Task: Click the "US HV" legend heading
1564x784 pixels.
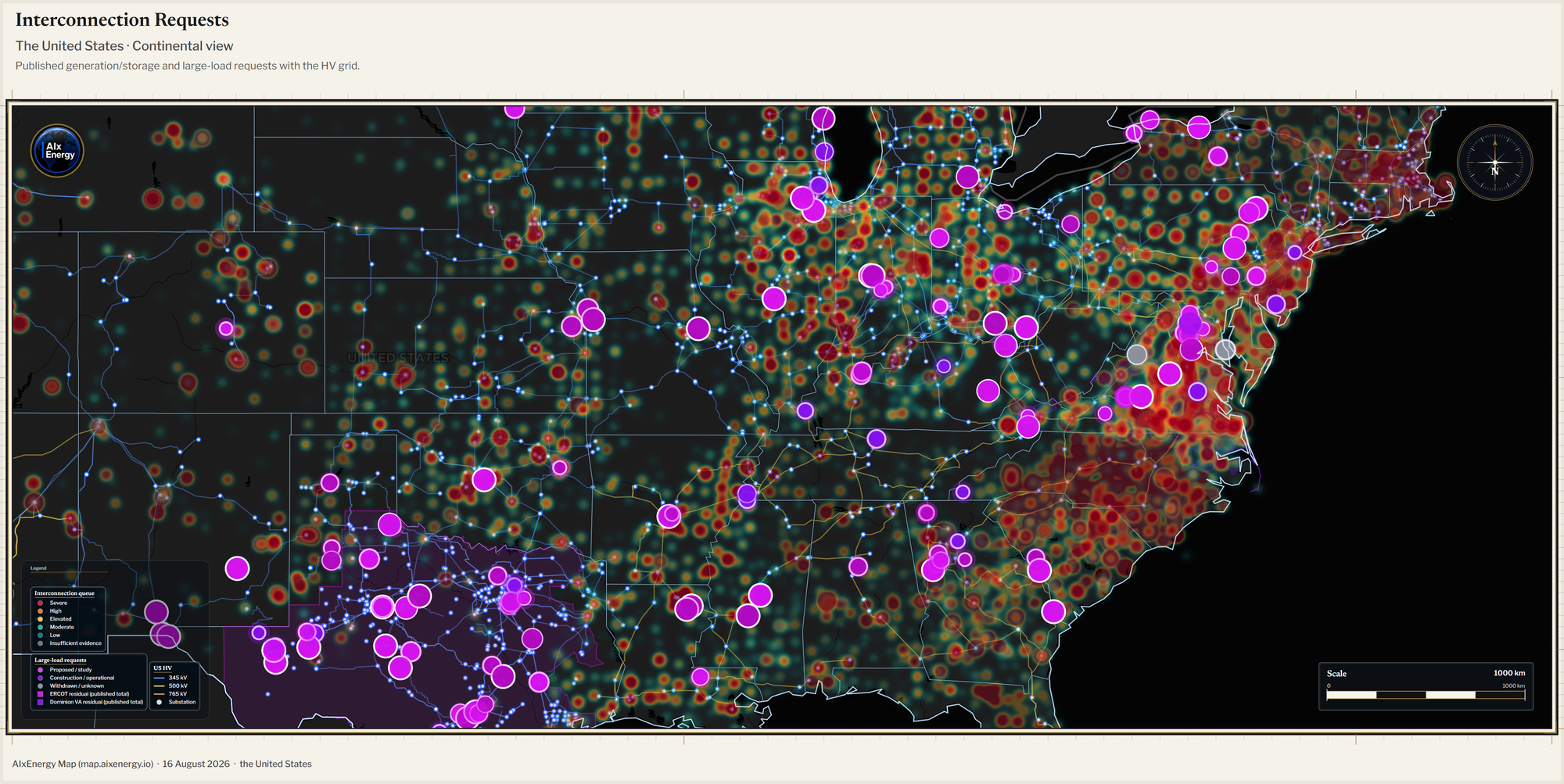Action: coord(162,668)
